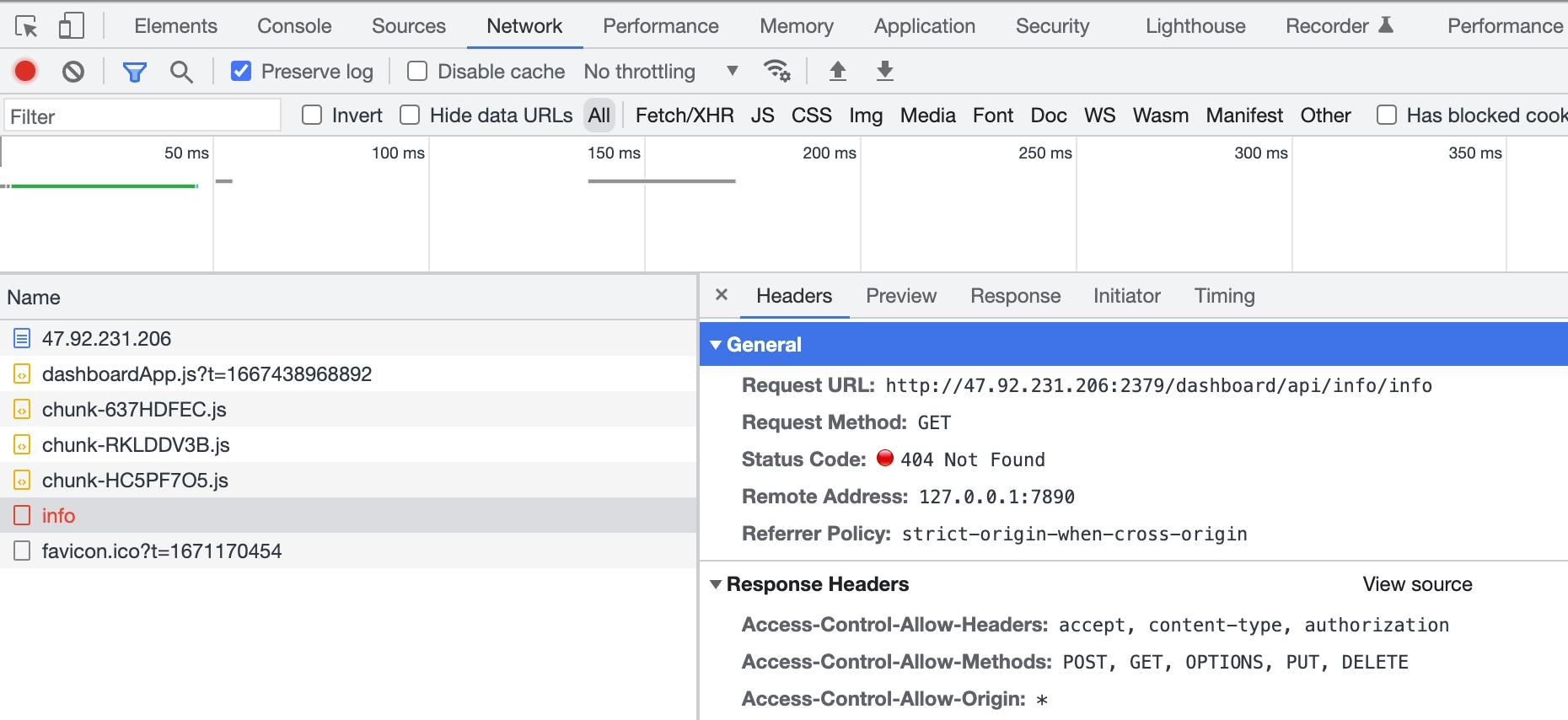Viewport: 1568px width, 720px height.
Task: Switch to the Console tab
Action: click(294, 26)
